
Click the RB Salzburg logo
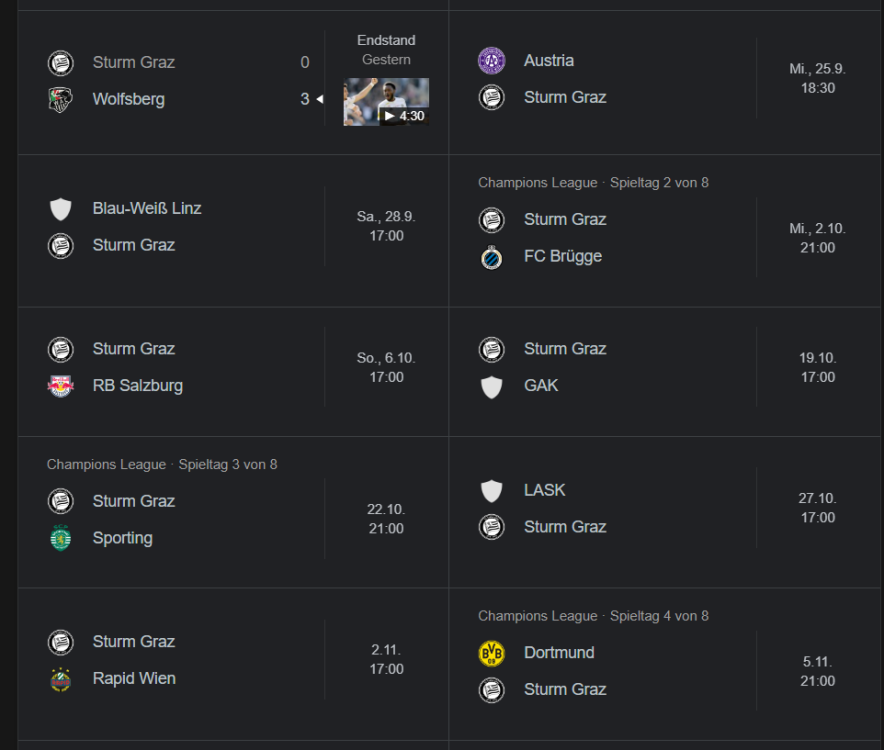click(x=61, y=386)
